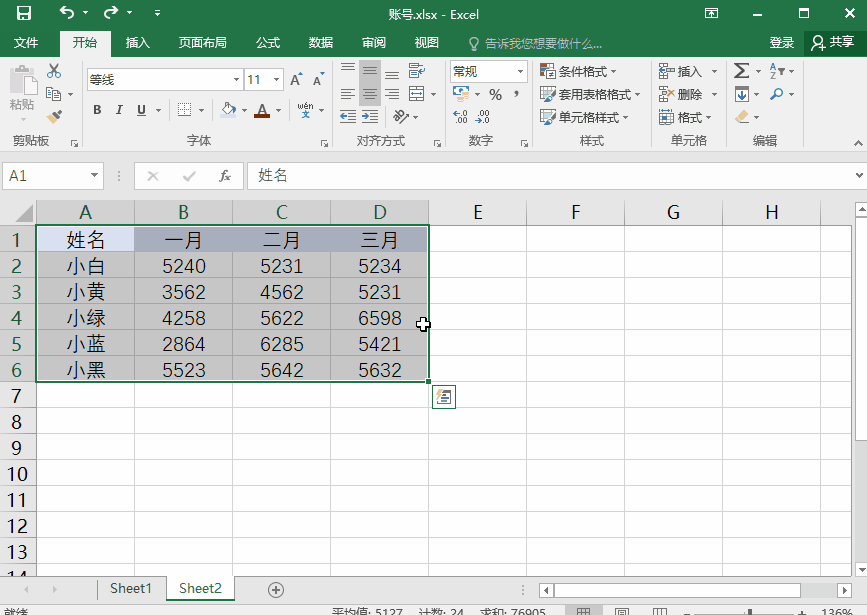Click the increase font size icon

coord(296,80)
